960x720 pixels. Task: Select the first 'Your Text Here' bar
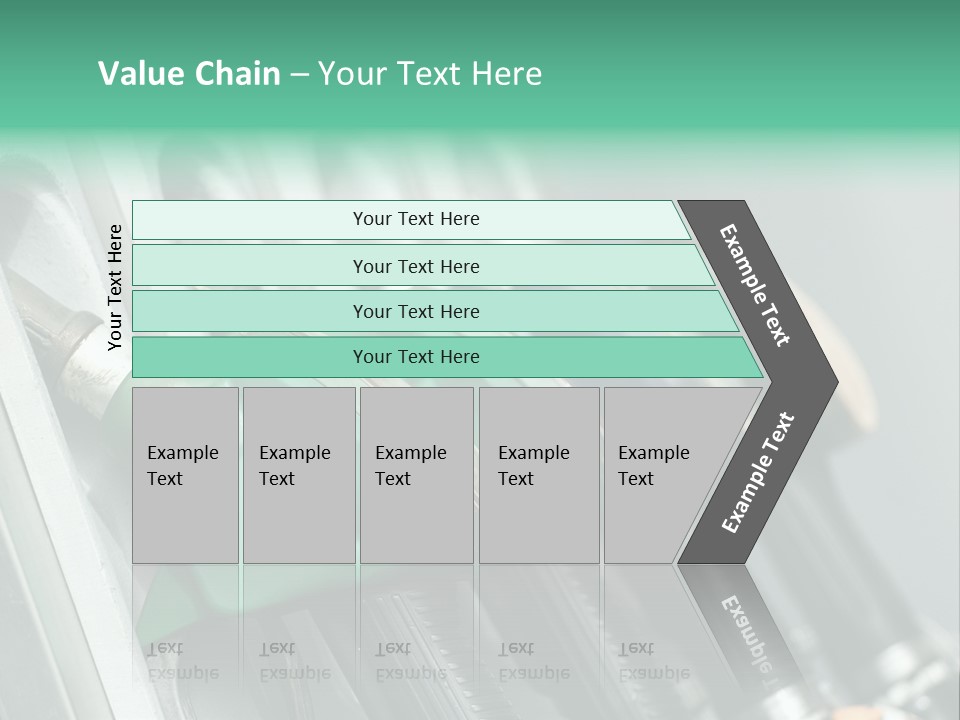click(415, 219)
